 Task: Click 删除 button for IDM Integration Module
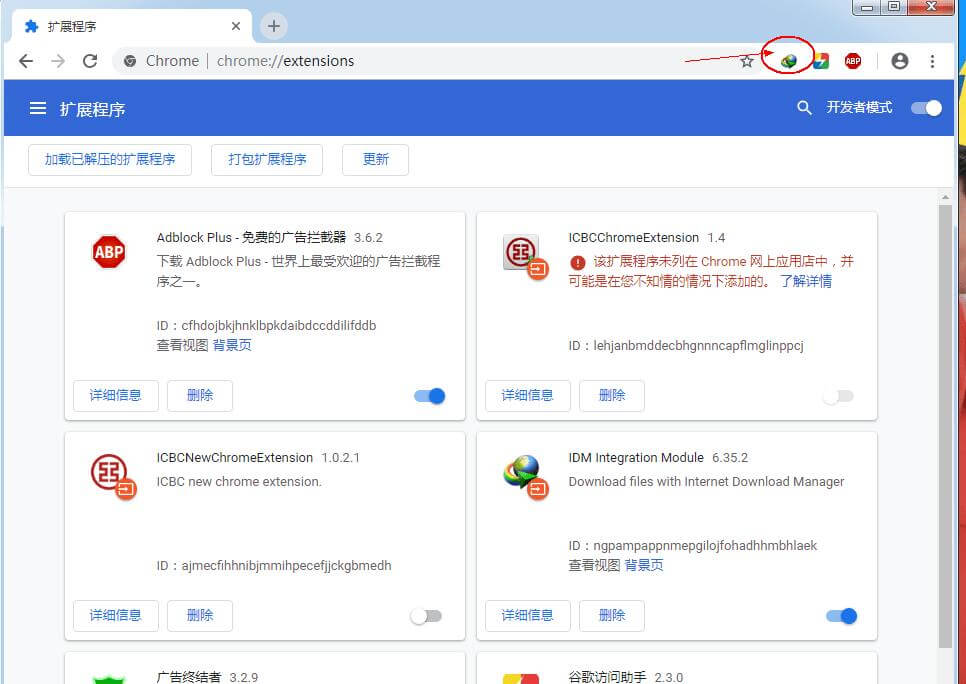(612, 615)
